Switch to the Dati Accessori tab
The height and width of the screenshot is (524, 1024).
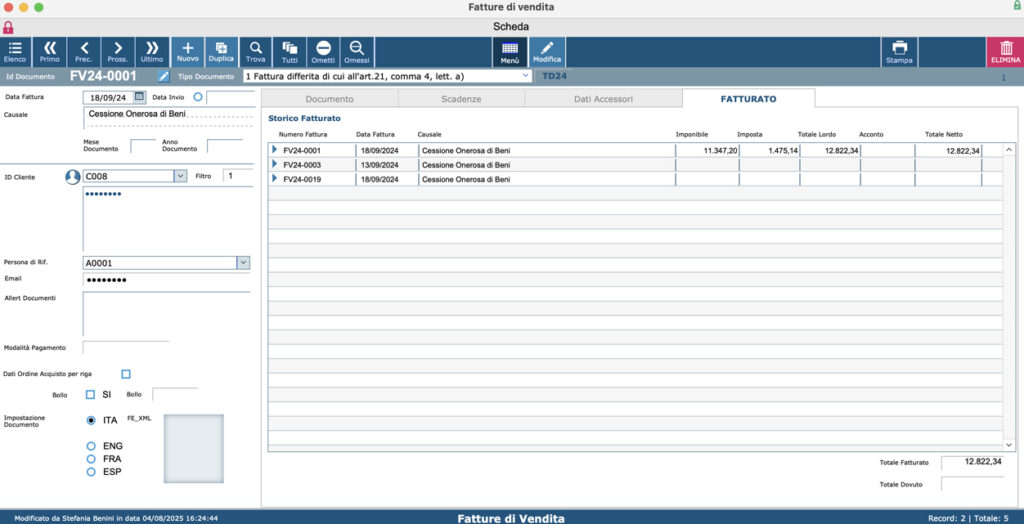click(x=603, y=99)
